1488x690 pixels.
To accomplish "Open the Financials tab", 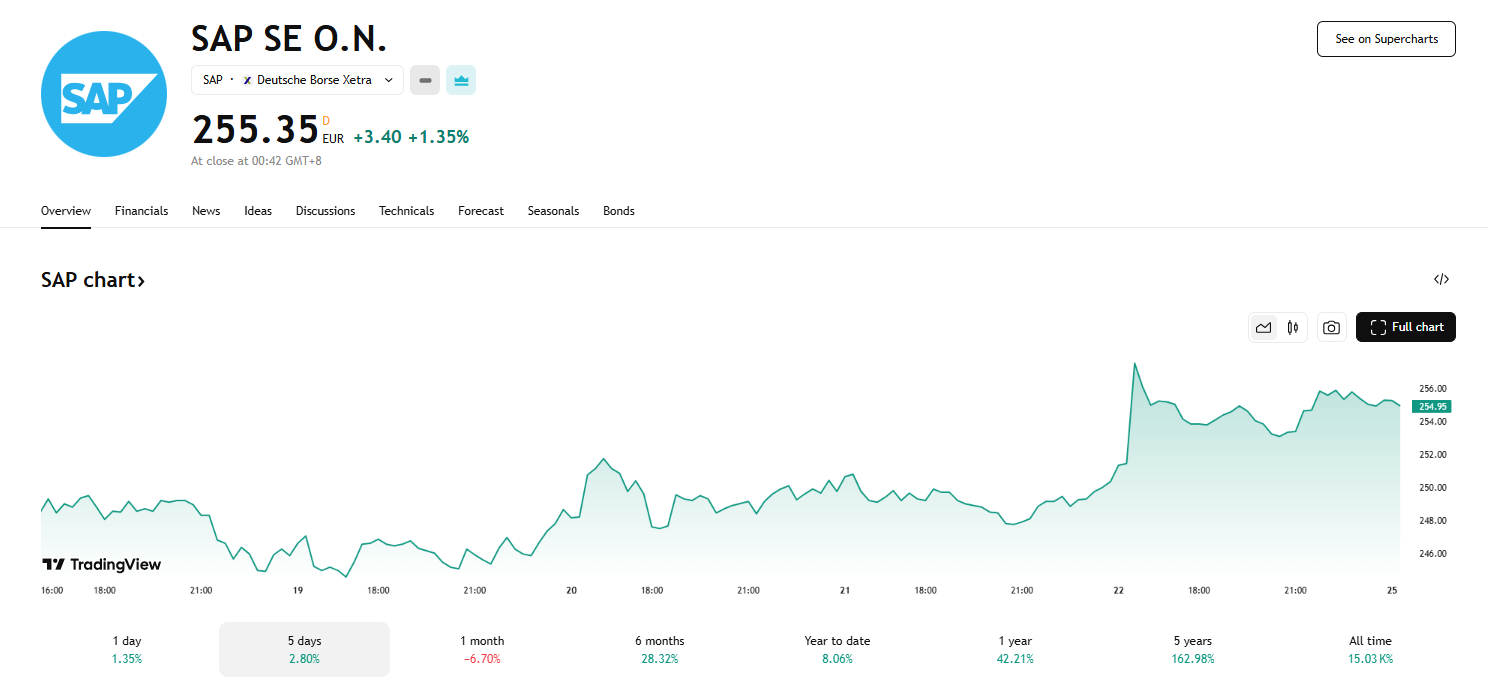I will [x=141, y=211].
